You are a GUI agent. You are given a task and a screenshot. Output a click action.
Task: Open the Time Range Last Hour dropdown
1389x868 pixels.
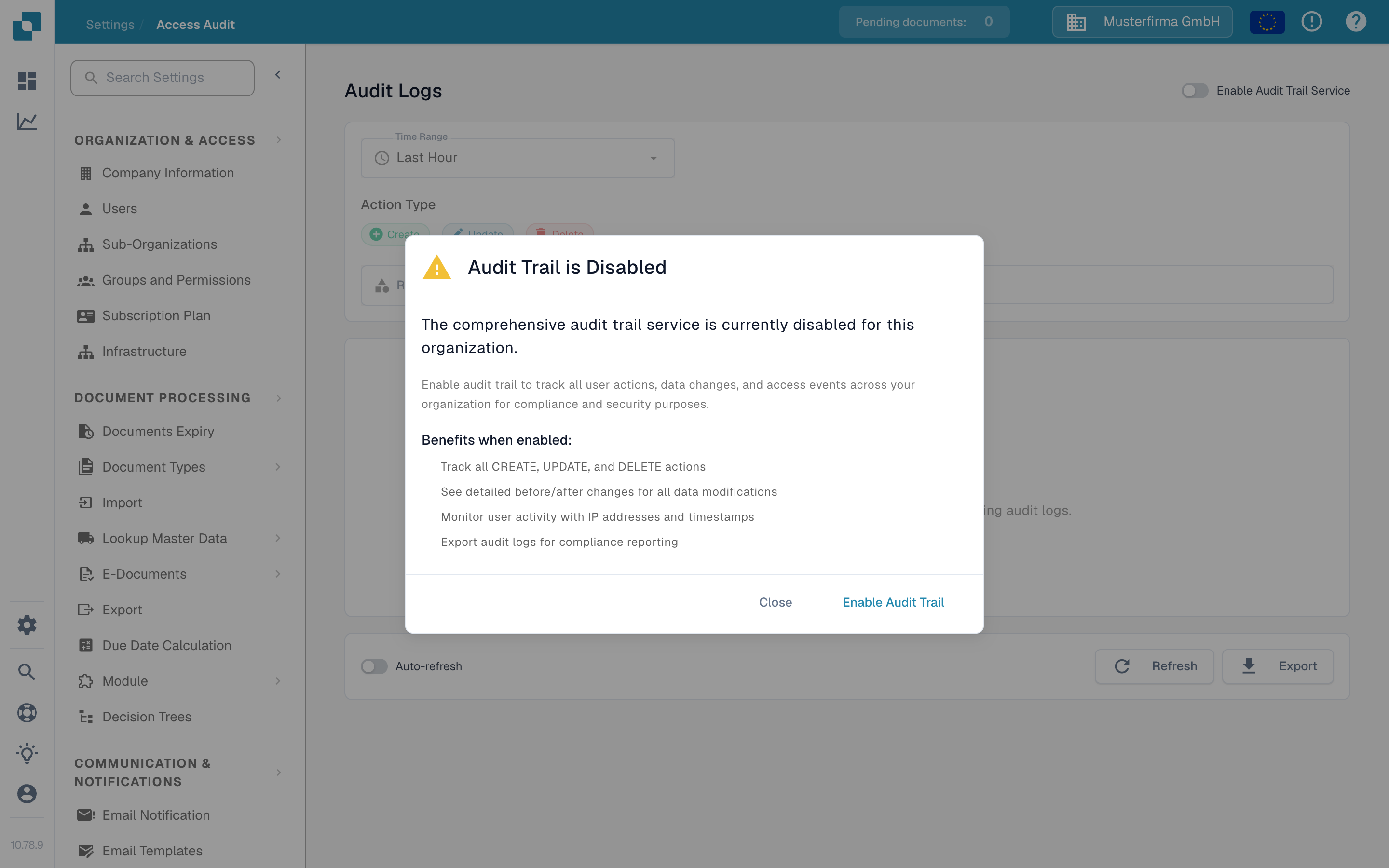point(517,158)
